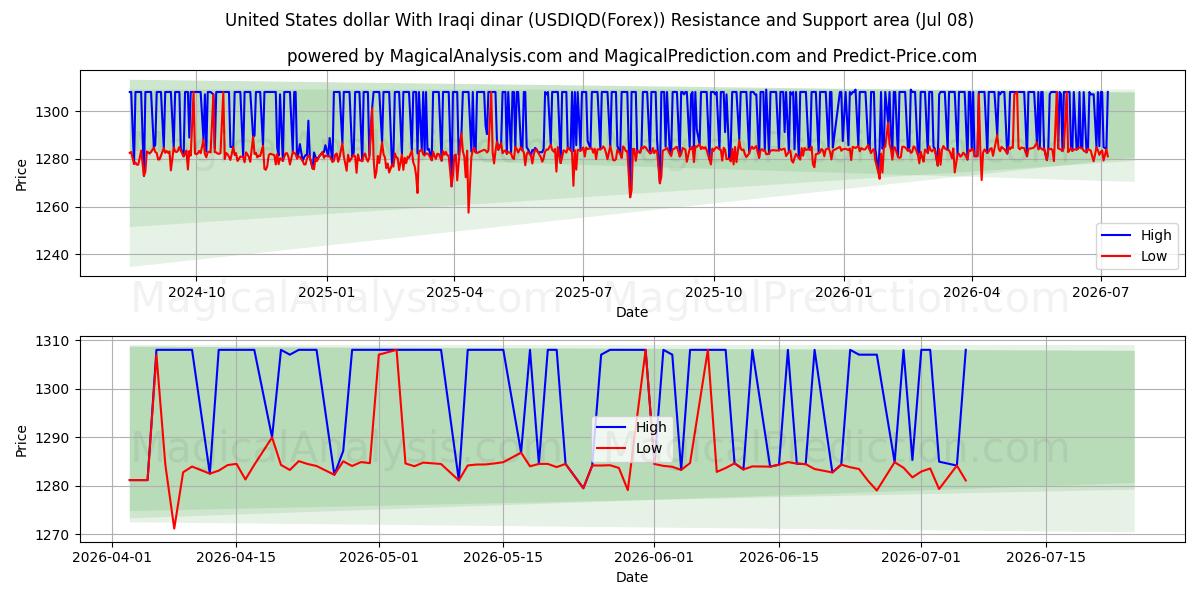Click the 2026-07-01 tick on lower chart
The width and height of the screenshot is (1200, 600).
coord(922,558)
